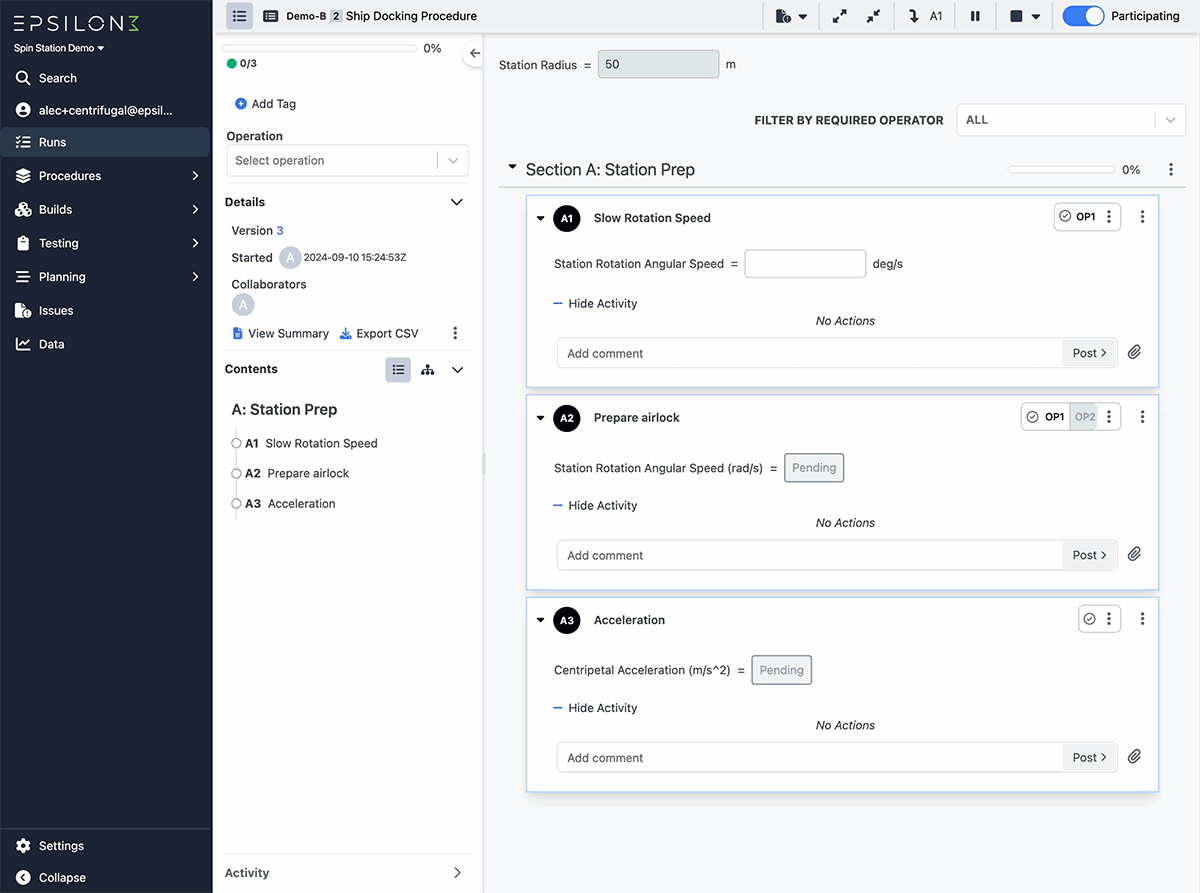Image resolution: width=1200 pixels, height=893 pixels.
Task: Click the expand-all steps icon in toolbar
Action: [839, 16]
